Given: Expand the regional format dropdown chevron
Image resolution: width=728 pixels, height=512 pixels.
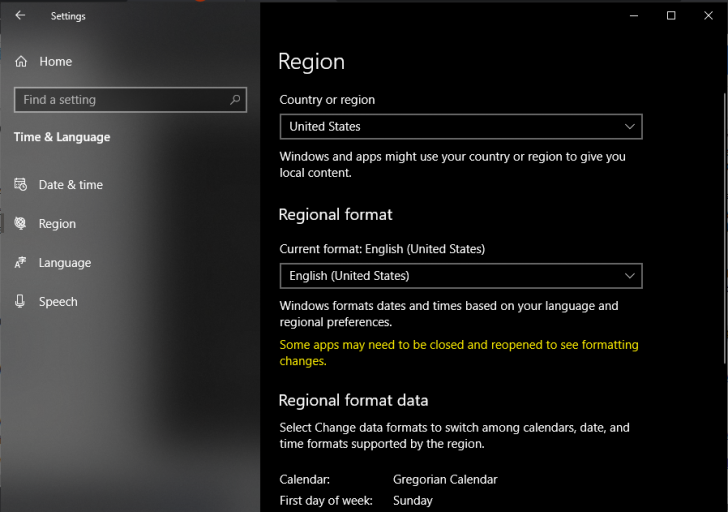Looking at the screenshot, I should pyautogui.click(x=630, y=276).
